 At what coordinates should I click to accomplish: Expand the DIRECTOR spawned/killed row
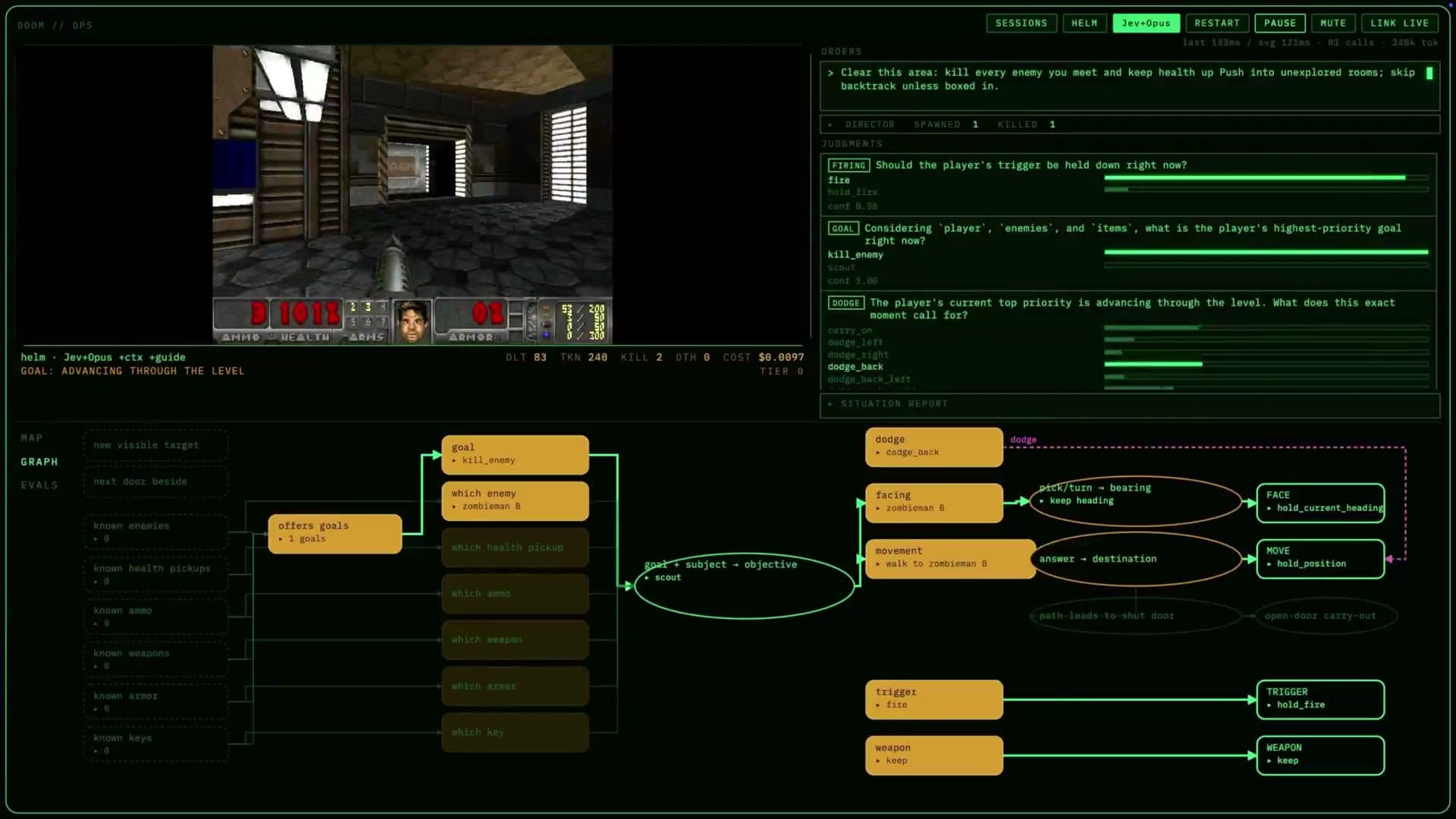pos(1129,124)
